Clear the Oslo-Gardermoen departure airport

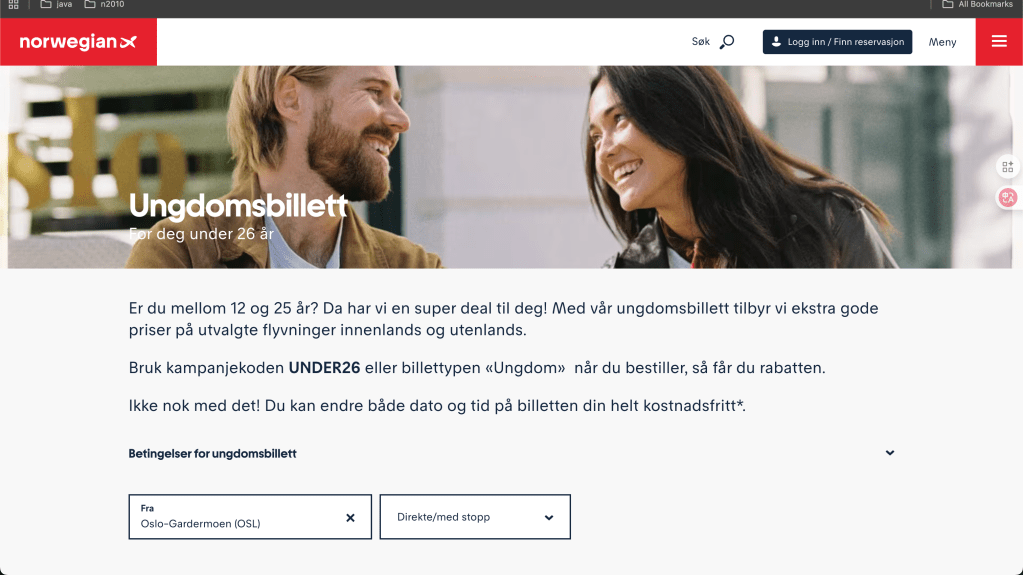tap(350, 518)
